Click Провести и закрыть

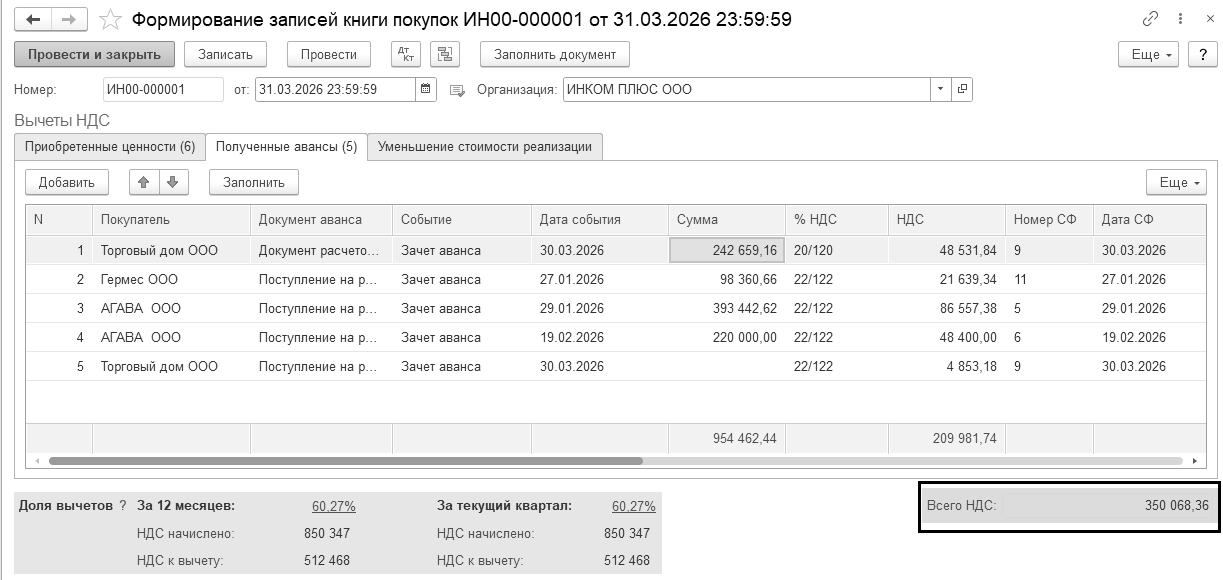point(95,54)
